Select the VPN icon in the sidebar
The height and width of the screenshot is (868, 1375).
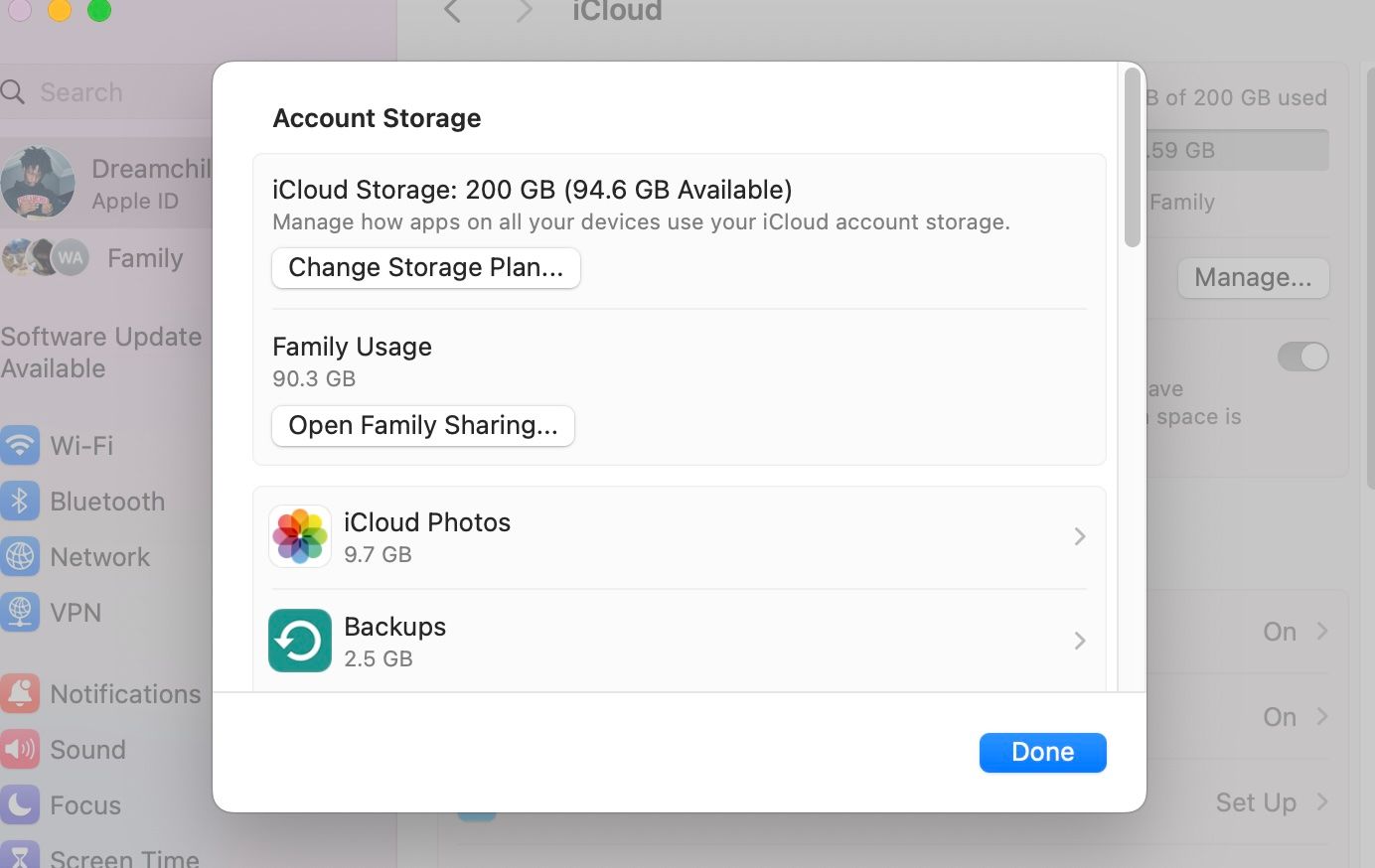pyautogui.click(x=21, y=613)
